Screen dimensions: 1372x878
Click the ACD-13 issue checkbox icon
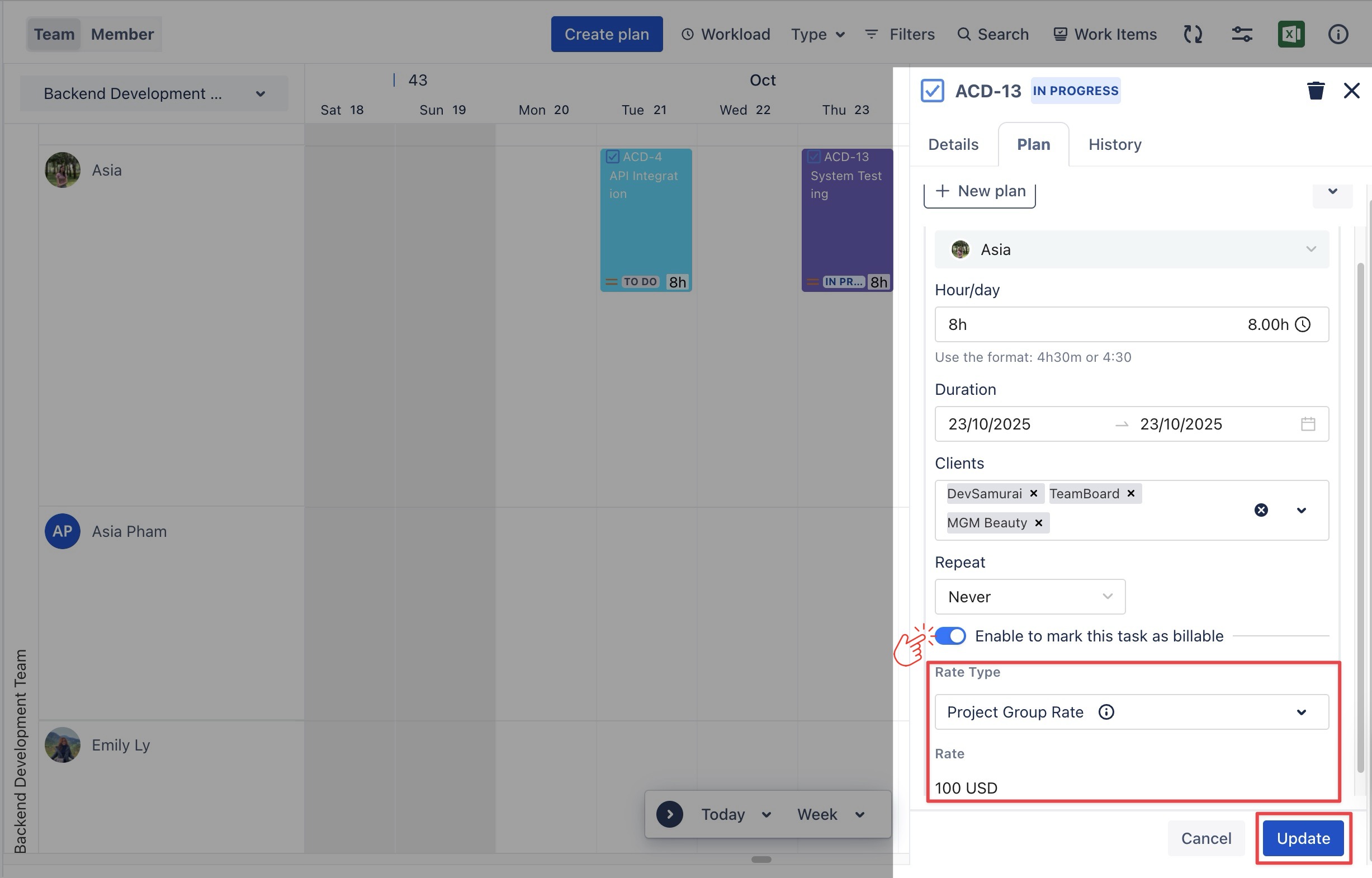tap(932, 91)
